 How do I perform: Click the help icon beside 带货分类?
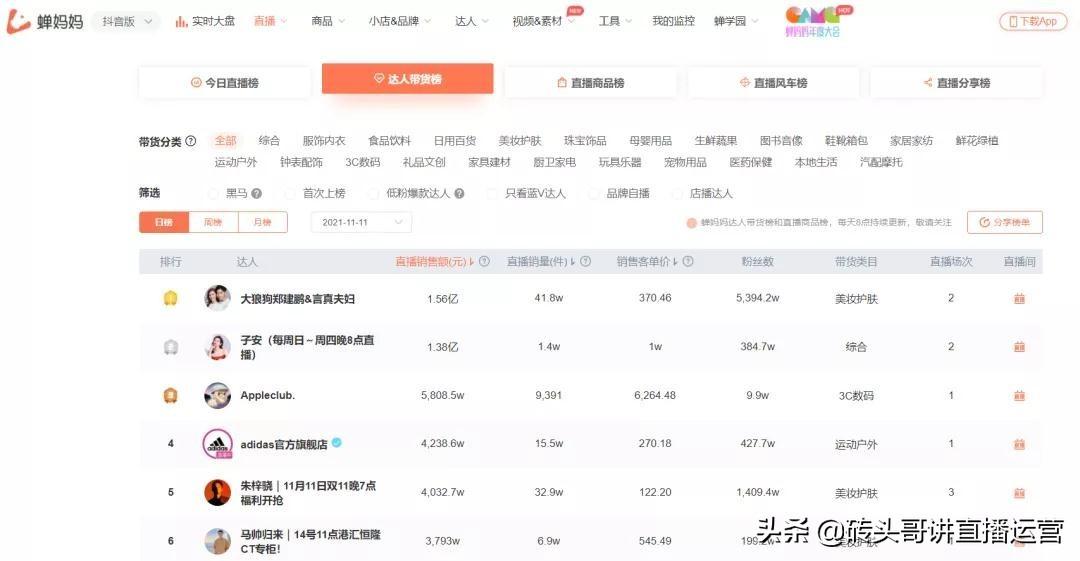point(191,141)
